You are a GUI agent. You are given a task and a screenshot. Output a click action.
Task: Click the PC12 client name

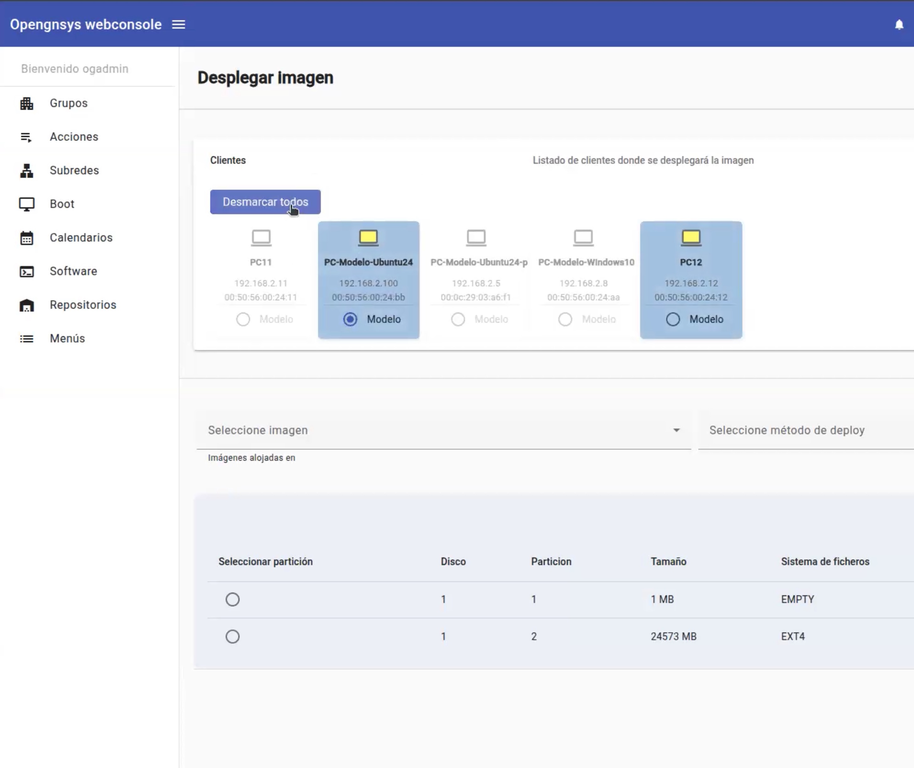(691, 262)
